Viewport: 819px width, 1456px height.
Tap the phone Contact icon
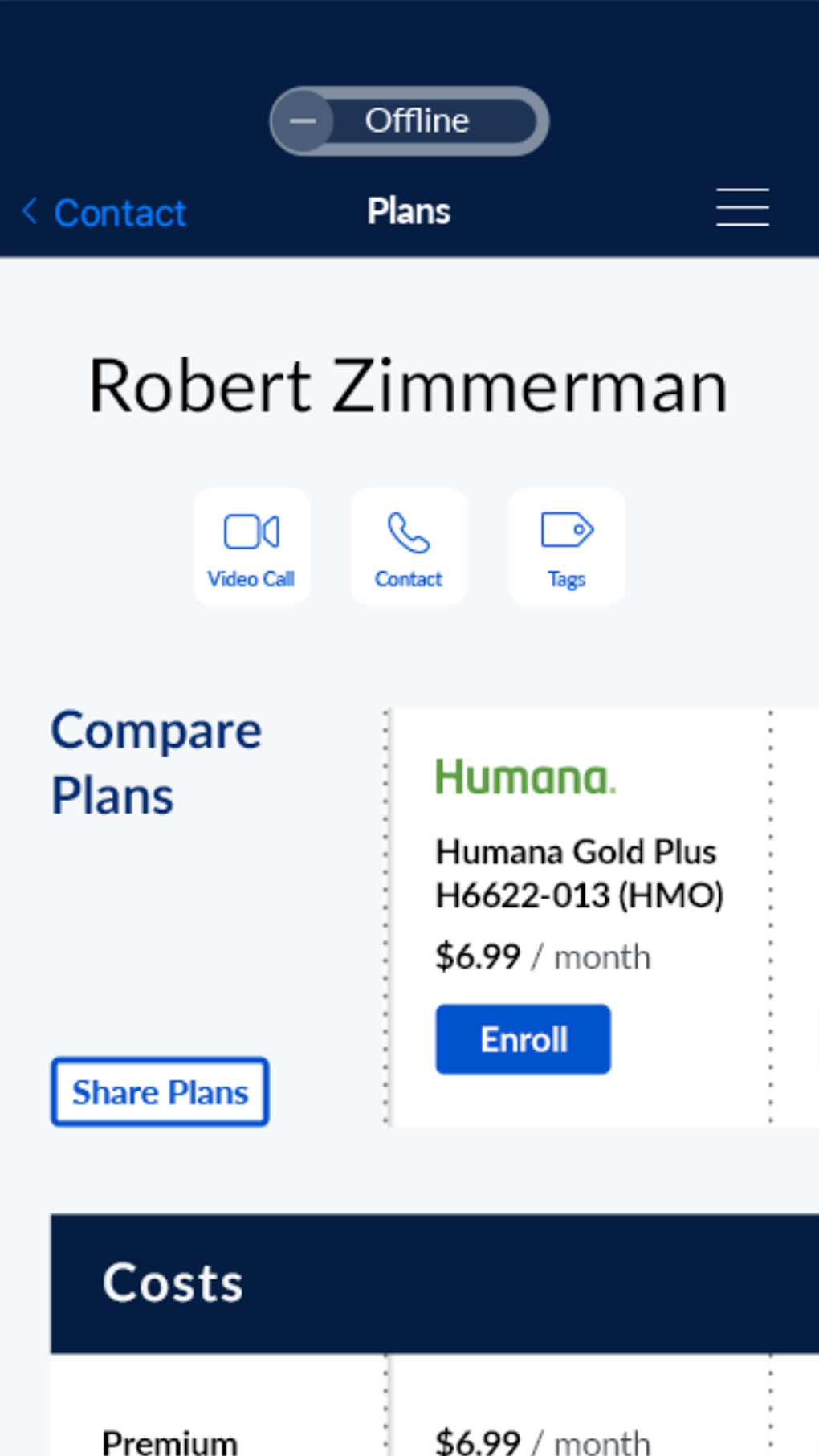pyautogui.click(x=409, y=533)
